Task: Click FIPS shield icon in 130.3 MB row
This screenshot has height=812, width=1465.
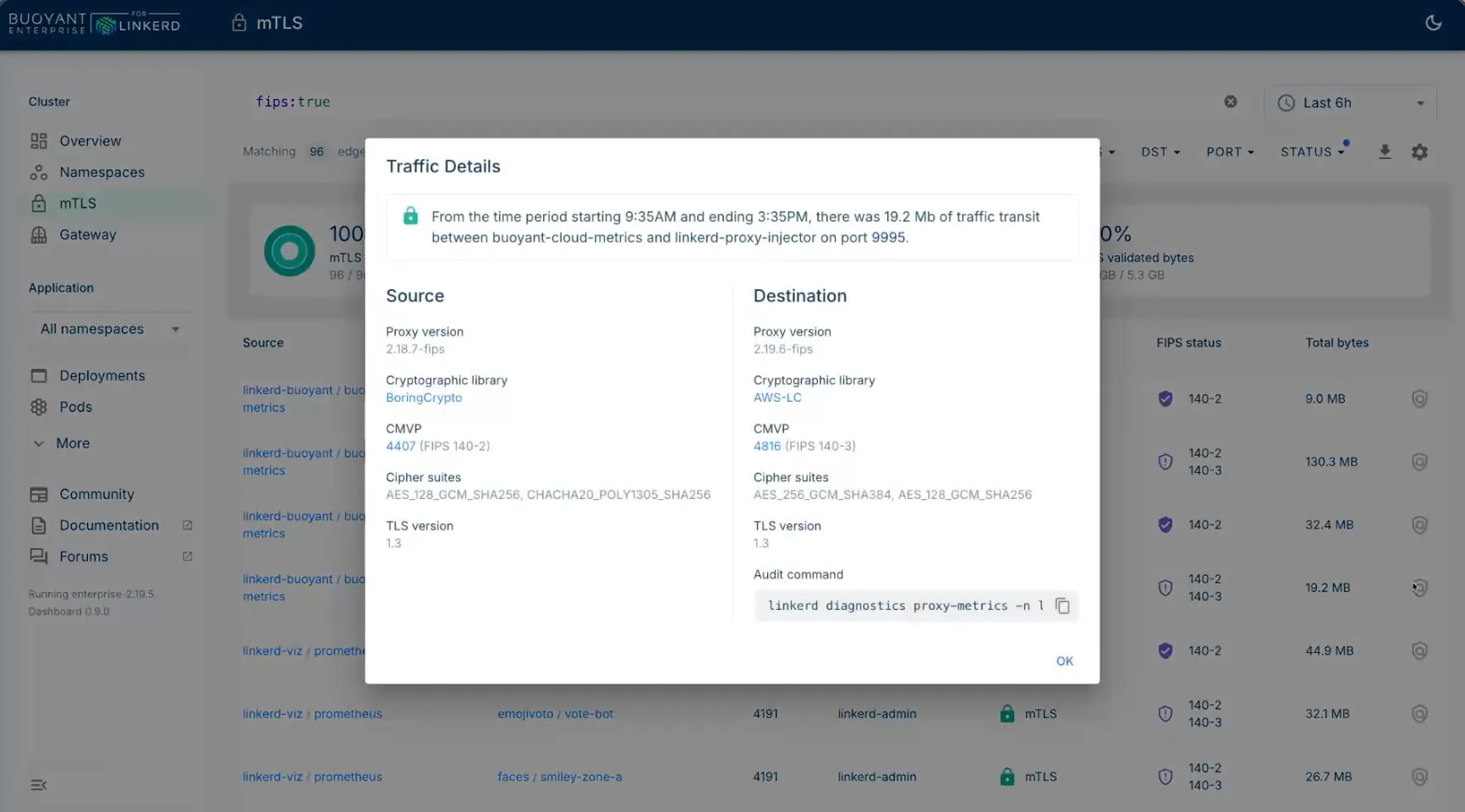Action: (1165, 462)
